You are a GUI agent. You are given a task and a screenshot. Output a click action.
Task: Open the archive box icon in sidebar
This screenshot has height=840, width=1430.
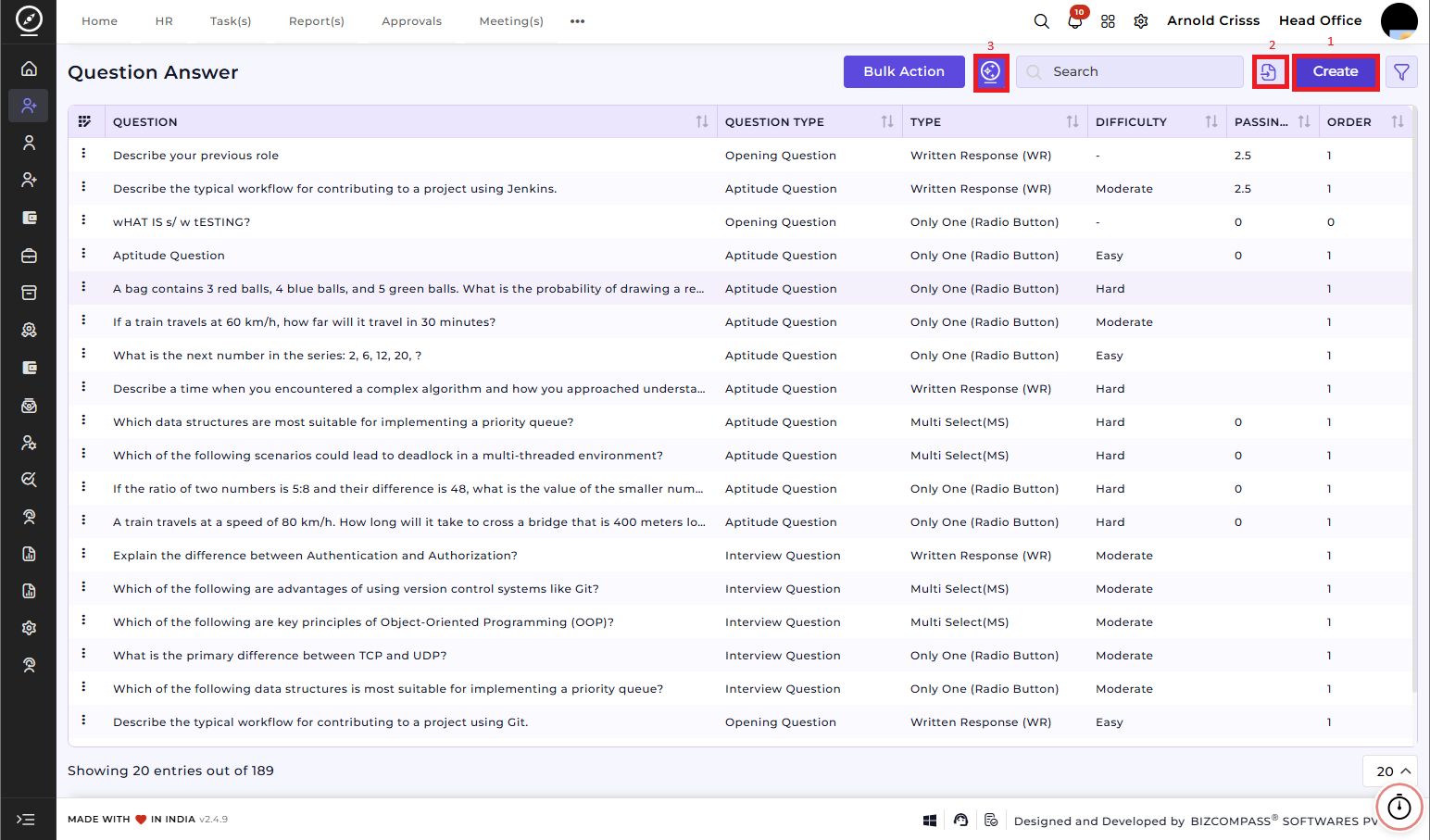click(29, 293)
